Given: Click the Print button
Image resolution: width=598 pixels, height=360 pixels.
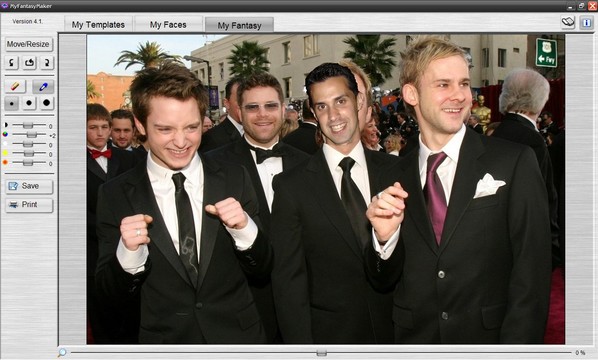Looking at the screenshot, I should 29,205.
